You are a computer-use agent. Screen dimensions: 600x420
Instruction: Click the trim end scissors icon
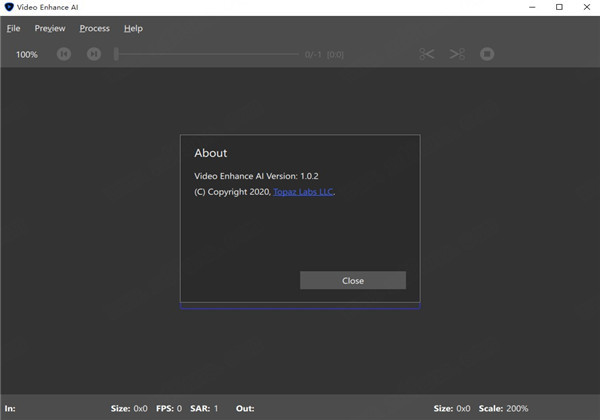(x=457, y=54)
